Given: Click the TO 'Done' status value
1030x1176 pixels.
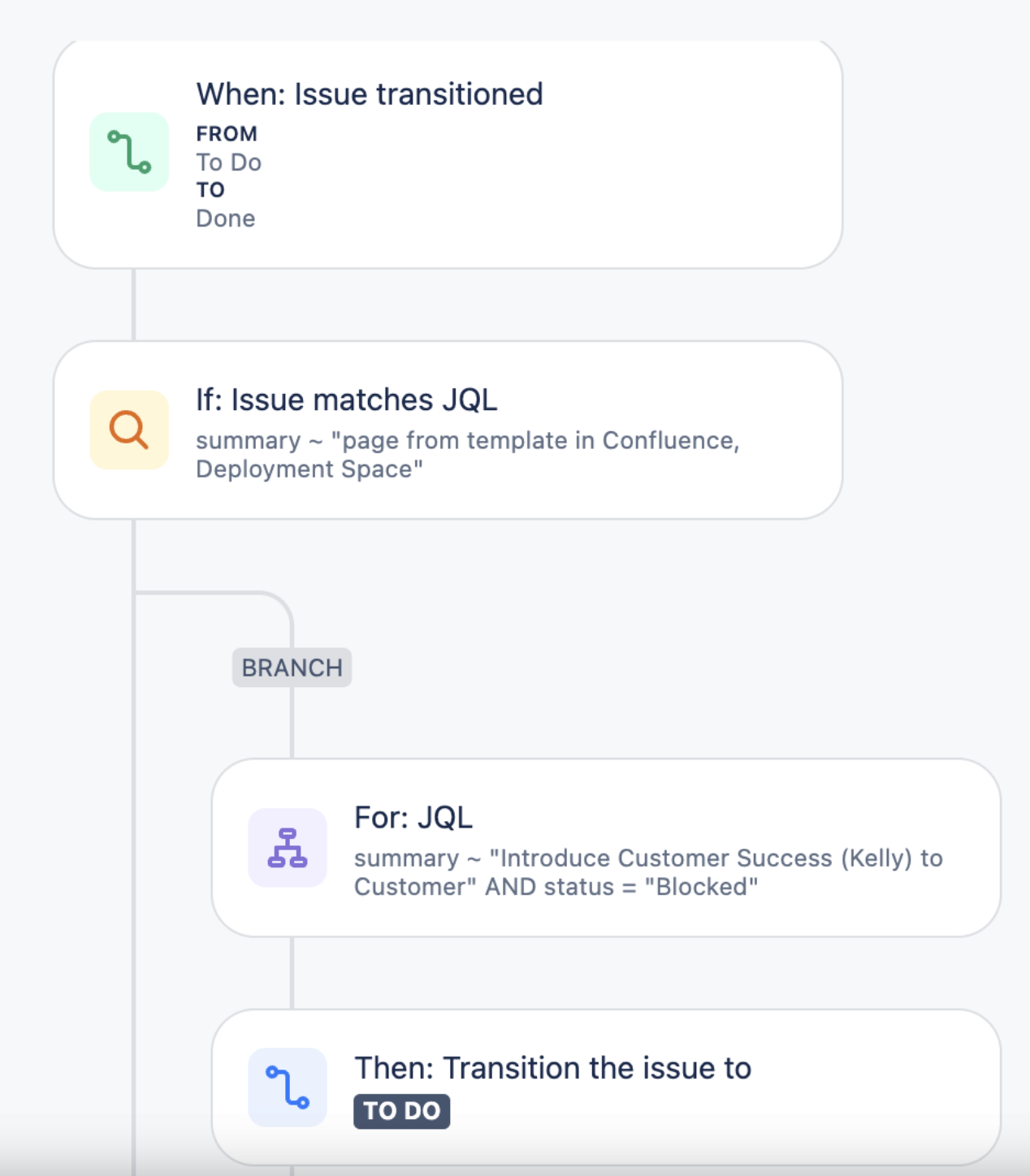Looking at the screenshot, I should click(x=225, y=218).
